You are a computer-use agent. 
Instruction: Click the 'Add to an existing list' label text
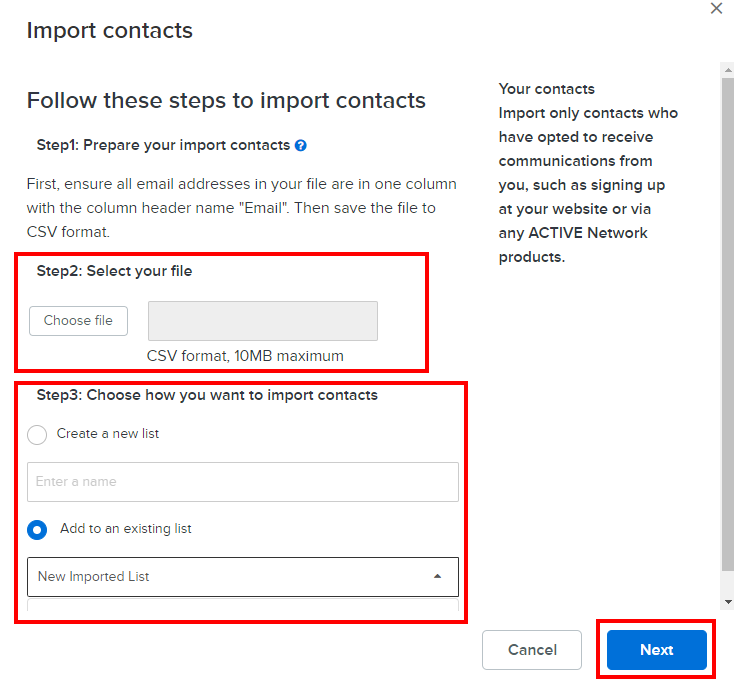click(x=125, y=529)
